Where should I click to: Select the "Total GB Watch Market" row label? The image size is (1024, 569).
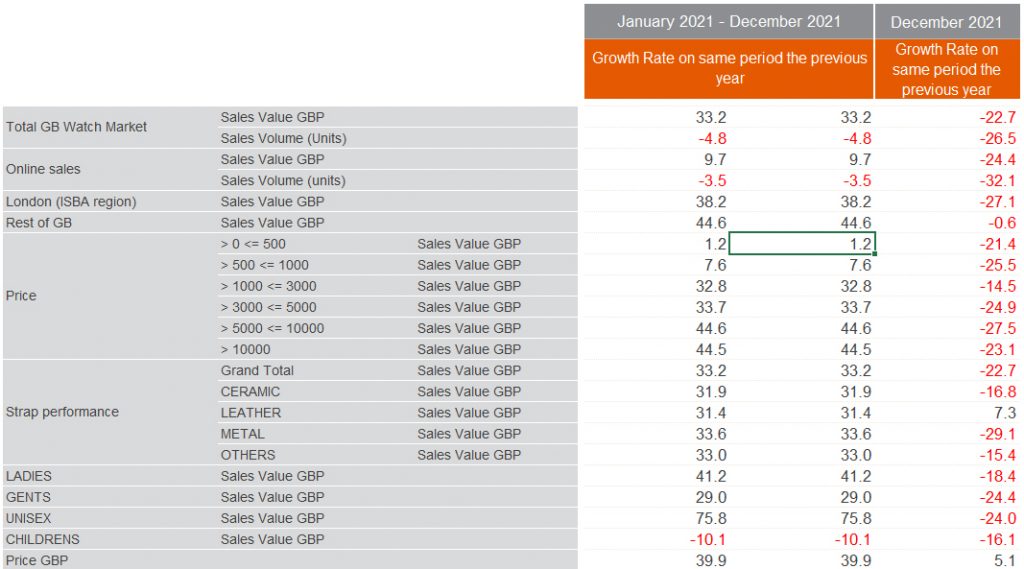[x=77, y=127]
